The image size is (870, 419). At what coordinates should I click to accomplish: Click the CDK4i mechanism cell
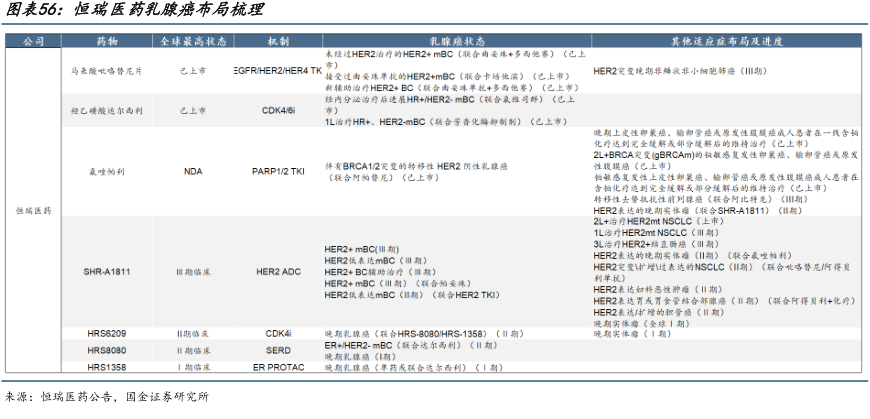coord(279,334)
